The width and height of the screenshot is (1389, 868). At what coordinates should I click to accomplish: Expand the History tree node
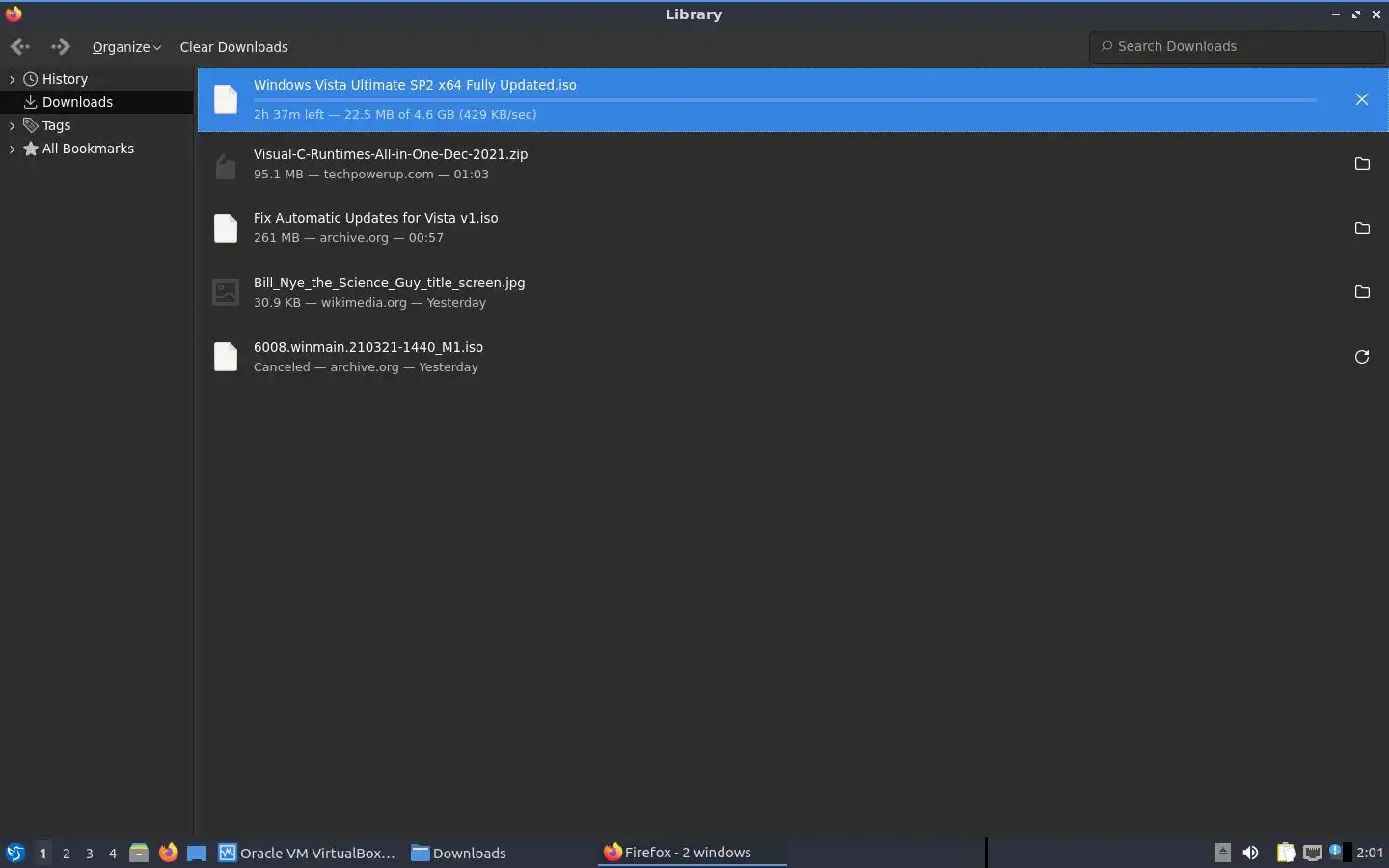pyautogui.click(x=12, y=79)
